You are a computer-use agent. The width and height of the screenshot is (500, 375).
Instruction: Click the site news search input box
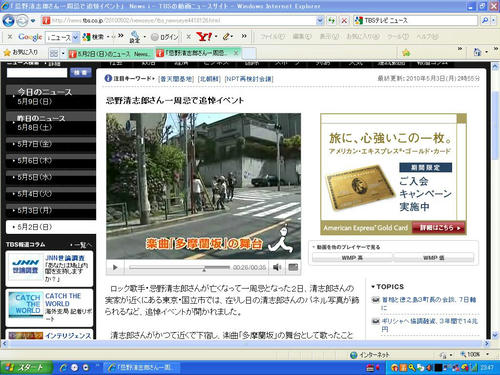click(37, 73)
